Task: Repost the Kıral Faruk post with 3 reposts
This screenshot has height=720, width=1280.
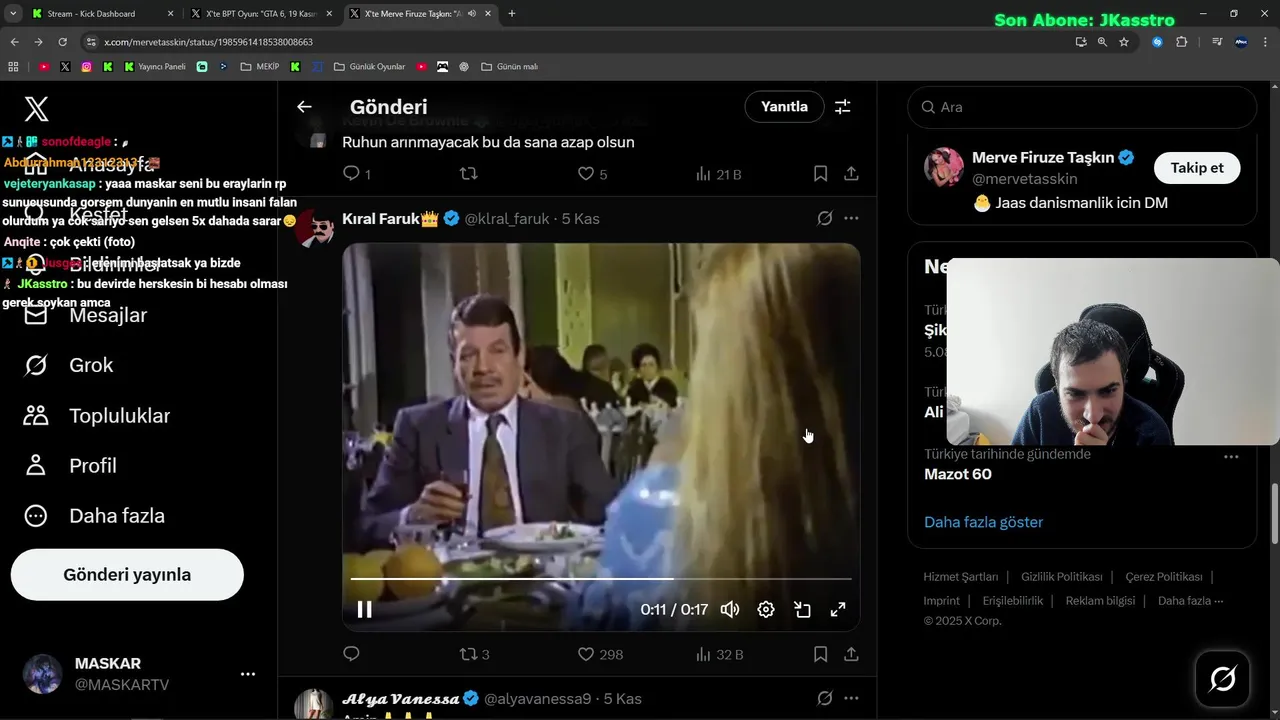Action: 474,654
